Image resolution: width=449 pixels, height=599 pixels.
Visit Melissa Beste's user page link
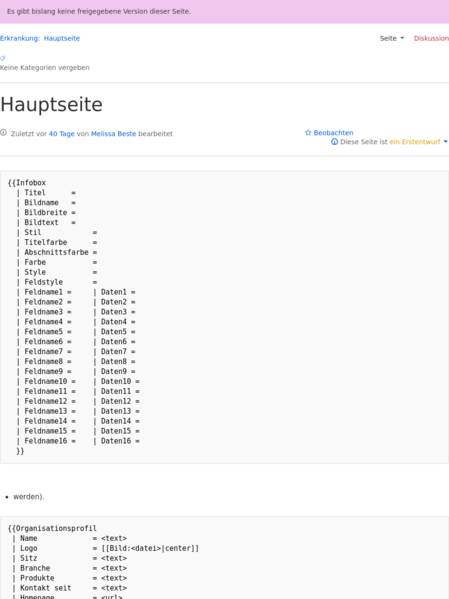(113, 134)
